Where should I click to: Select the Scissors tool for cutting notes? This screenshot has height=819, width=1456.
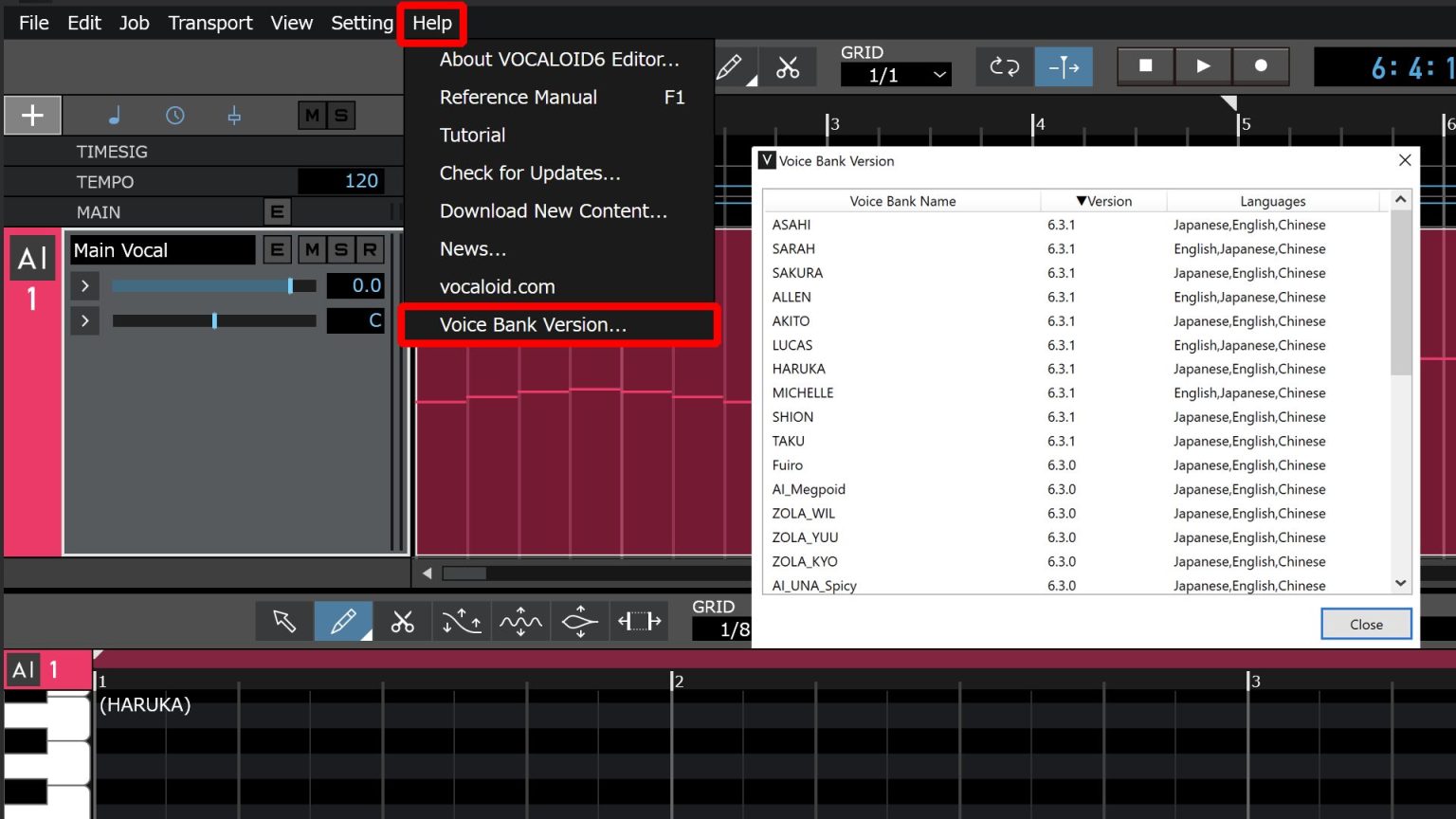(x=402, y=621)
